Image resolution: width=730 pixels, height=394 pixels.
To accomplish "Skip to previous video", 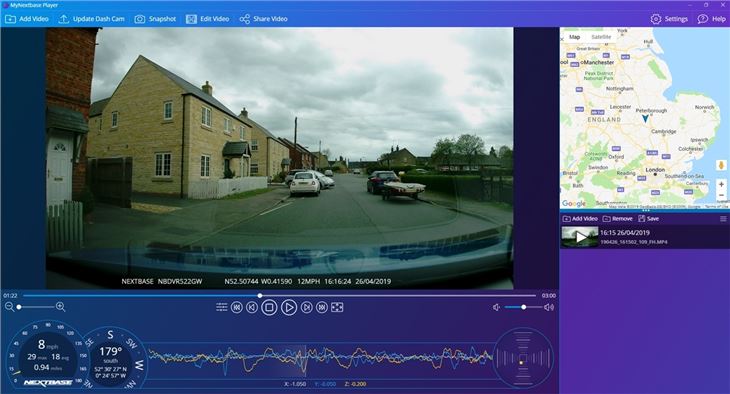I will pyautogui.click(x=237, y=307).
